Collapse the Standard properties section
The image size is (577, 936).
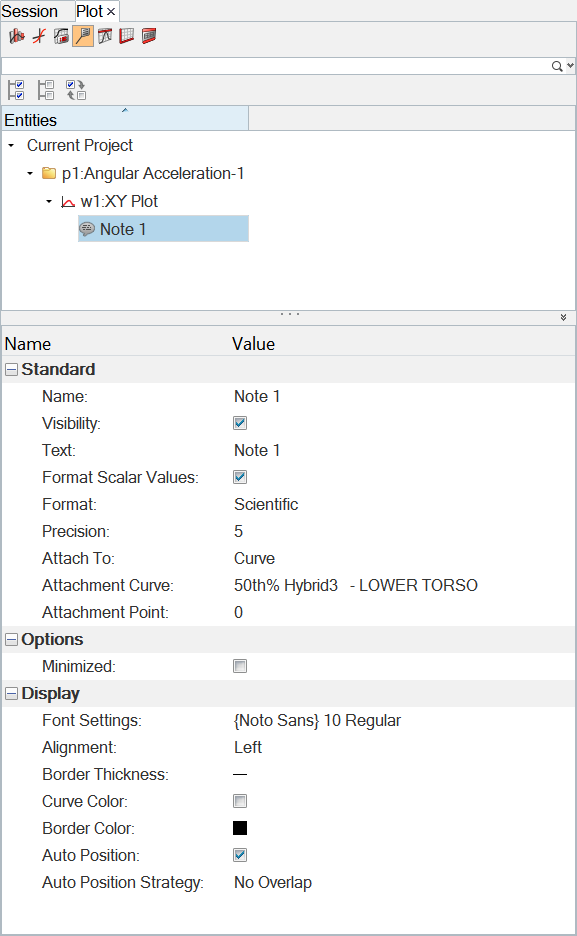(11, 370)
